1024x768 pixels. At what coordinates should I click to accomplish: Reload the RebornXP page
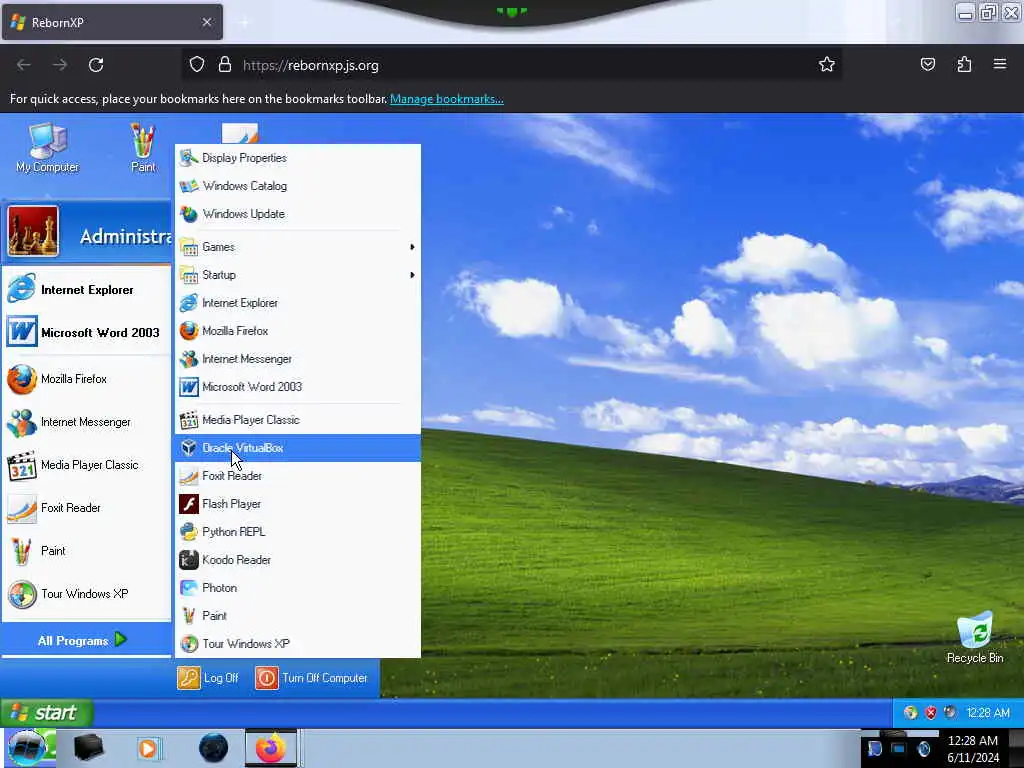(x=96, y=65)
